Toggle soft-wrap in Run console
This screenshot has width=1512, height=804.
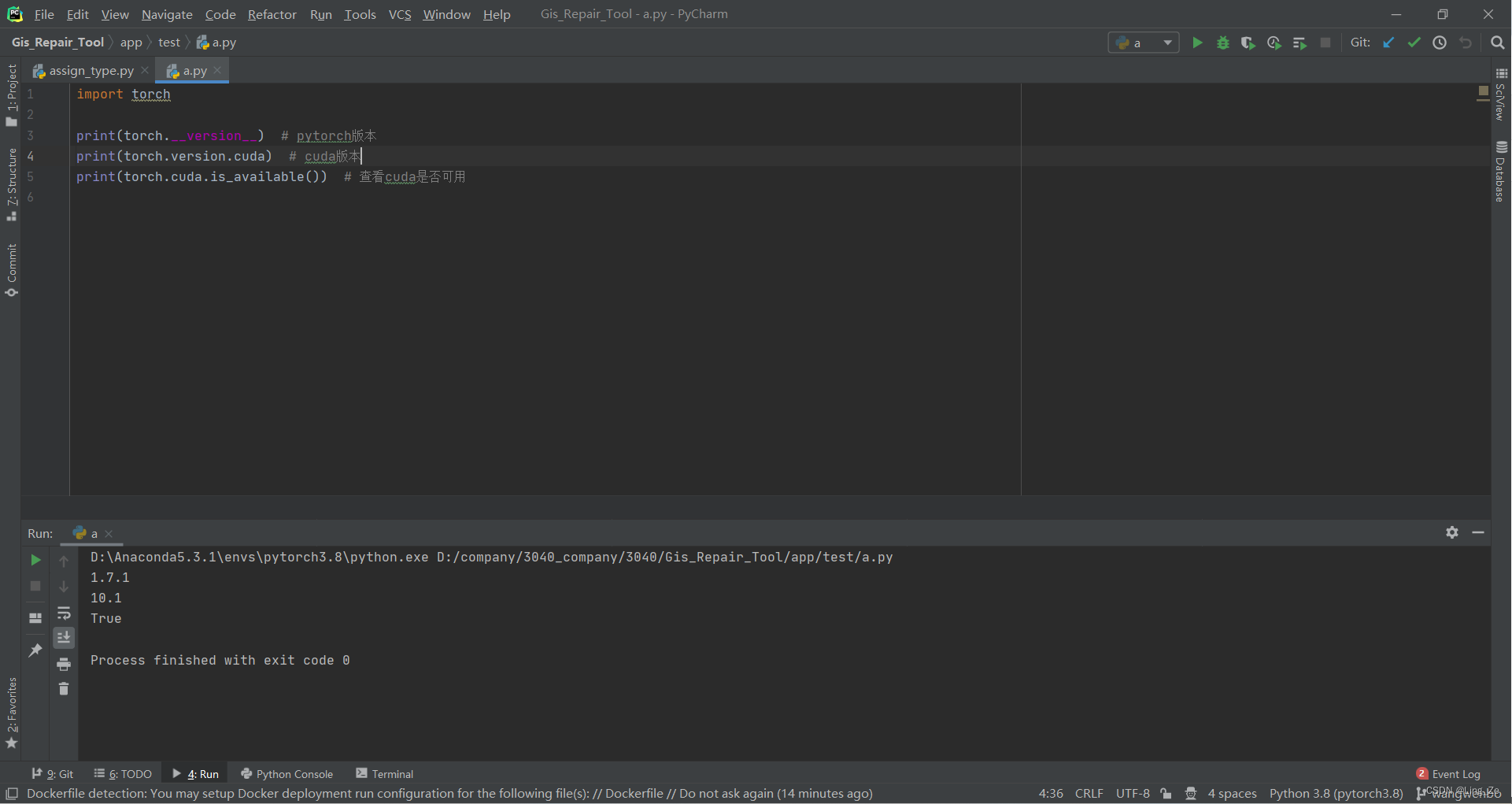click(64, 613)
